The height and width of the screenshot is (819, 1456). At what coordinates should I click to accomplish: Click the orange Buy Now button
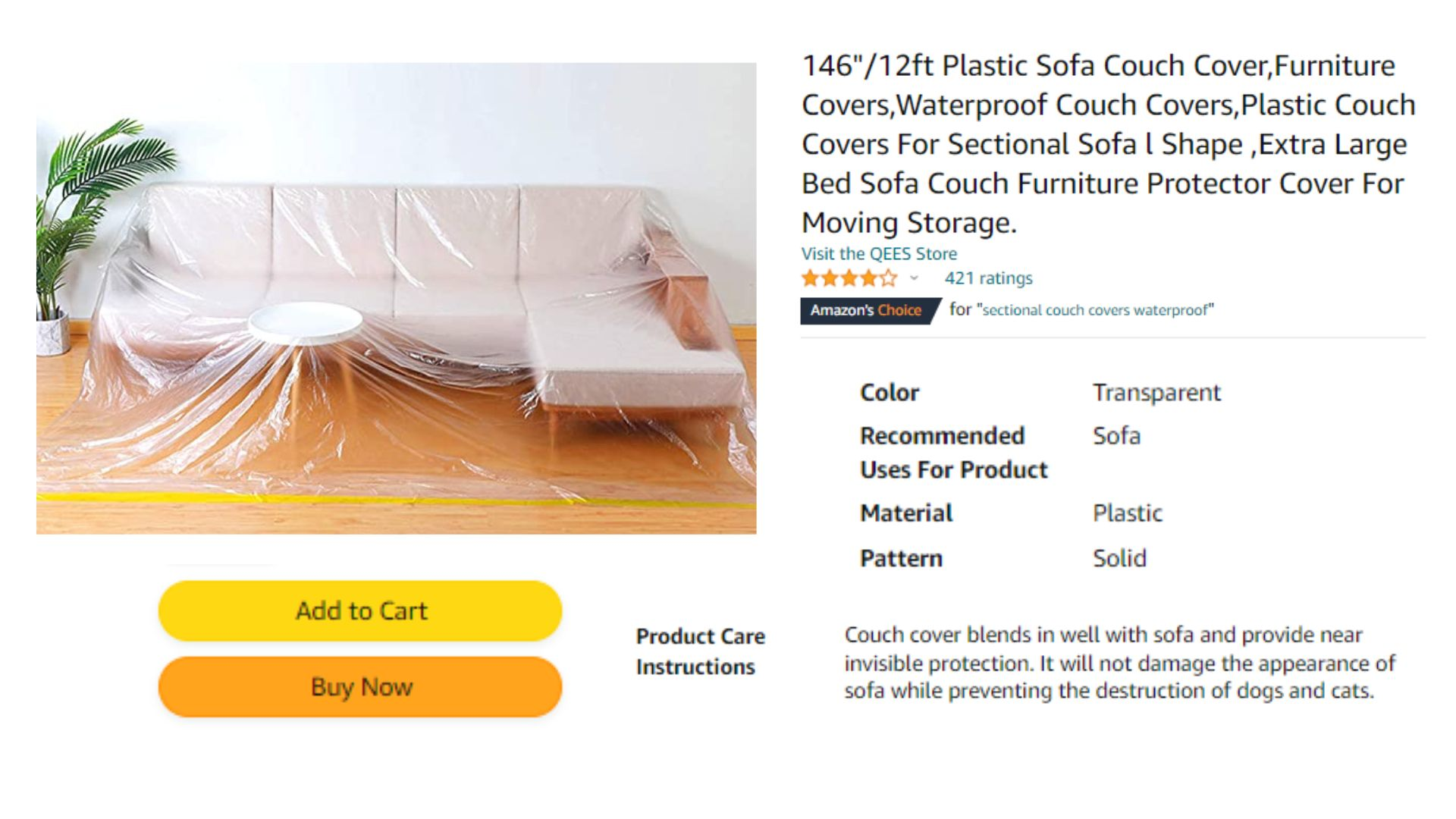[360, 687]
